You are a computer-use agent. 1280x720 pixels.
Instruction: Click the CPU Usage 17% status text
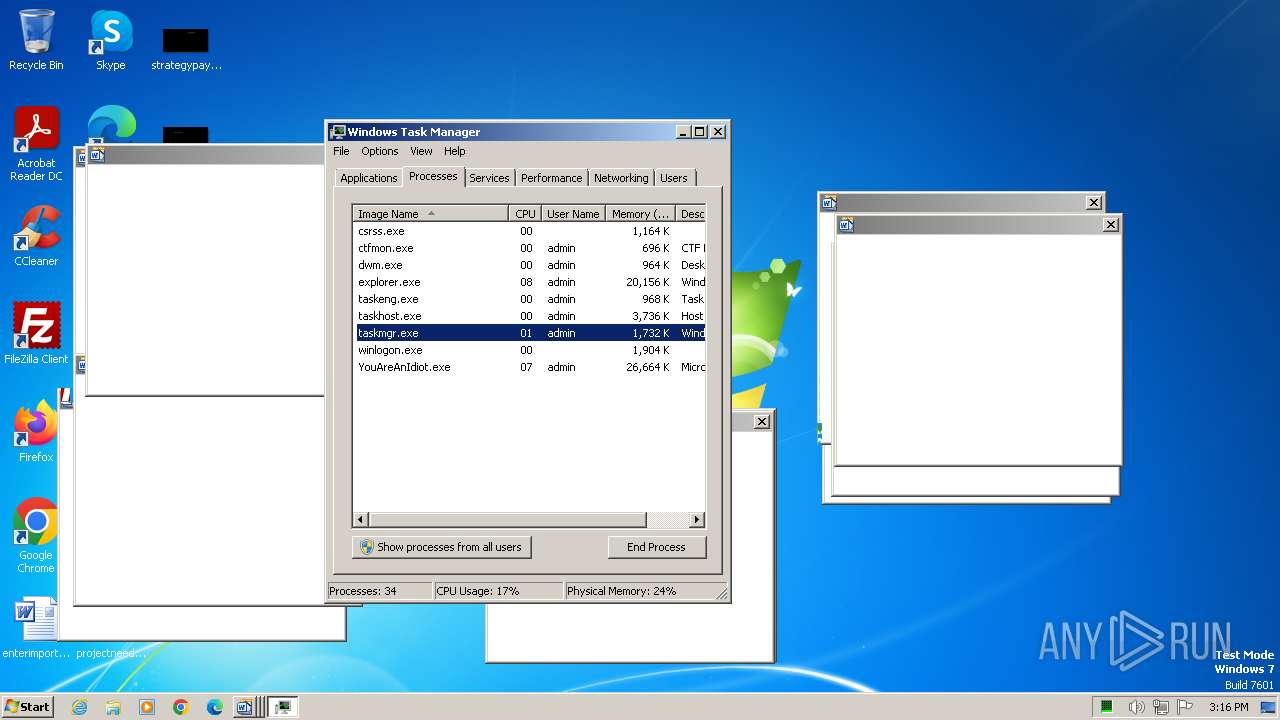tap(478, 591)
